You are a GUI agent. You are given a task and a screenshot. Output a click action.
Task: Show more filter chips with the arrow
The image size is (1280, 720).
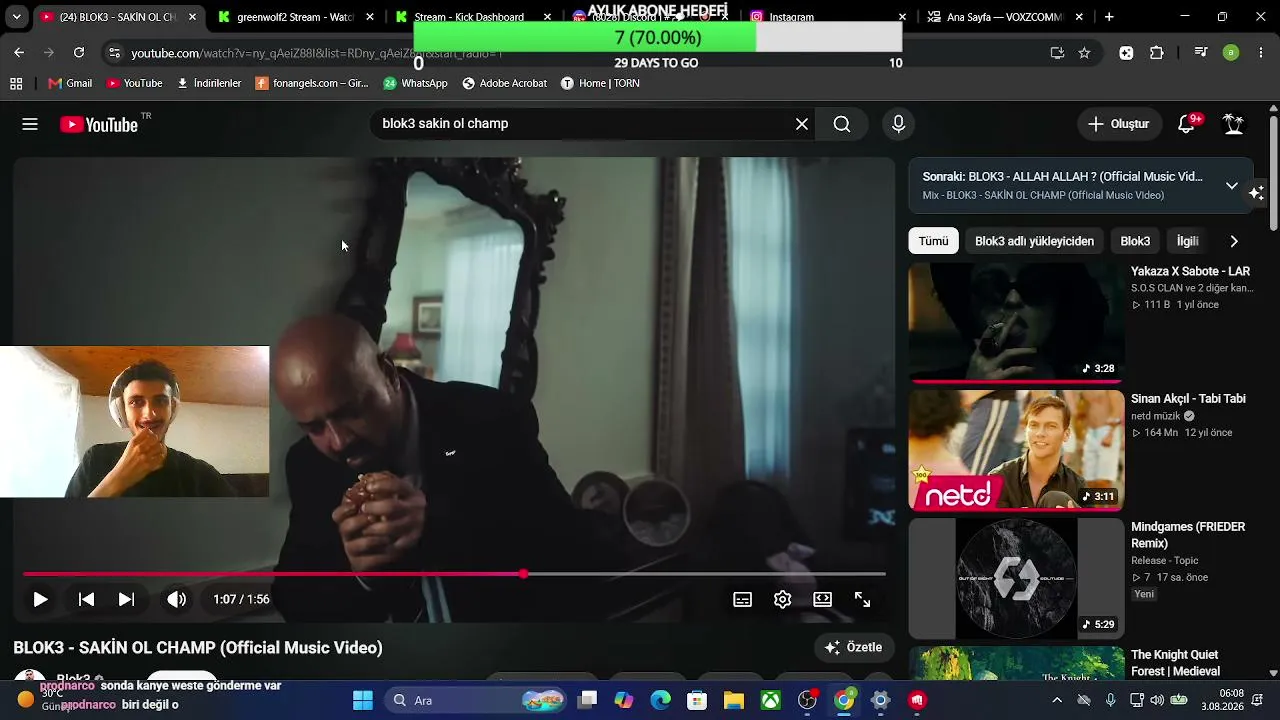[1234, 241]
